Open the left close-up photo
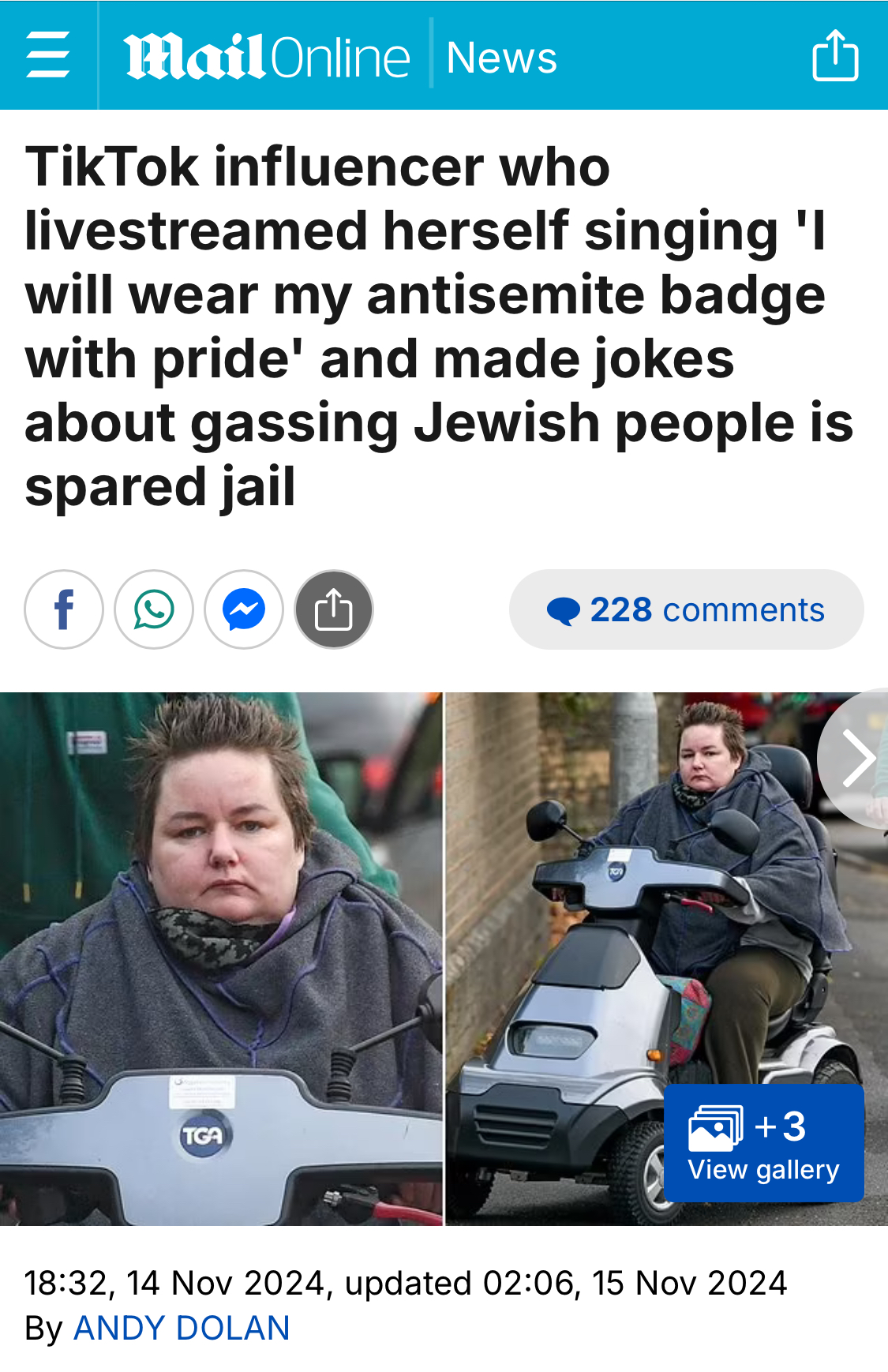The height and width of the screenshot is (1372, 888). pyautogui.click(x=221, y=959)
